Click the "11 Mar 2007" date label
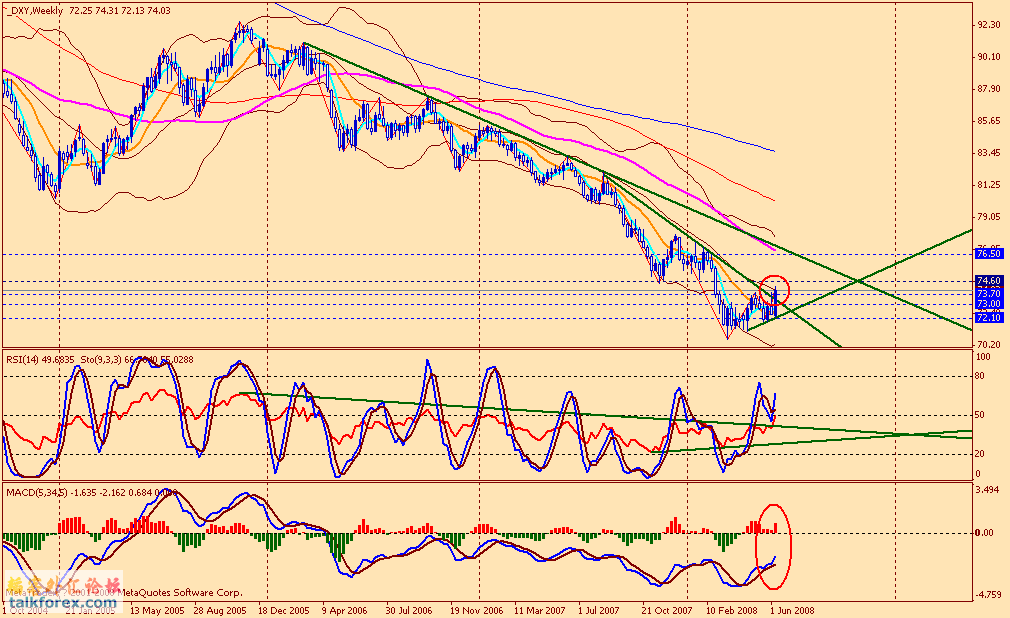 pyautogui.click(x=540, y=610)
